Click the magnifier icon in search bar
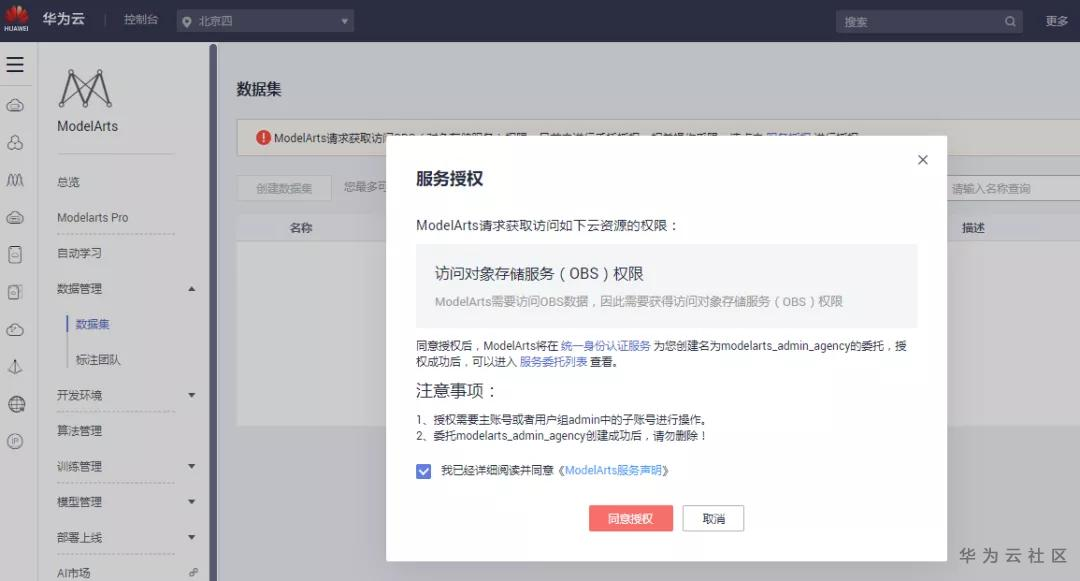Screen dimensions: 1080x581 coord(1010,20)
